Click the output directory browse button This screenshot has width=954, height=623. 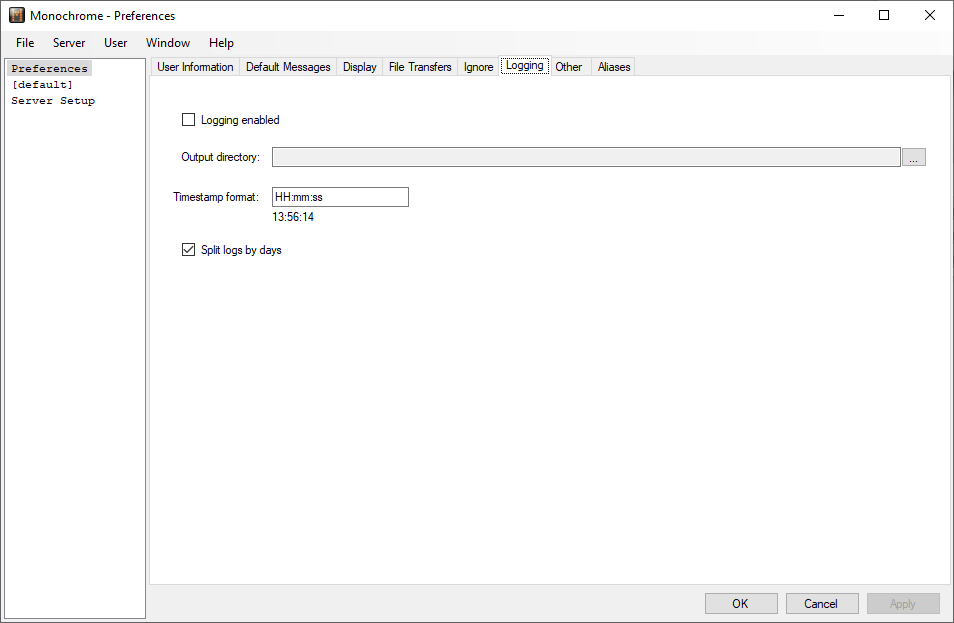[x=914, y=157]
